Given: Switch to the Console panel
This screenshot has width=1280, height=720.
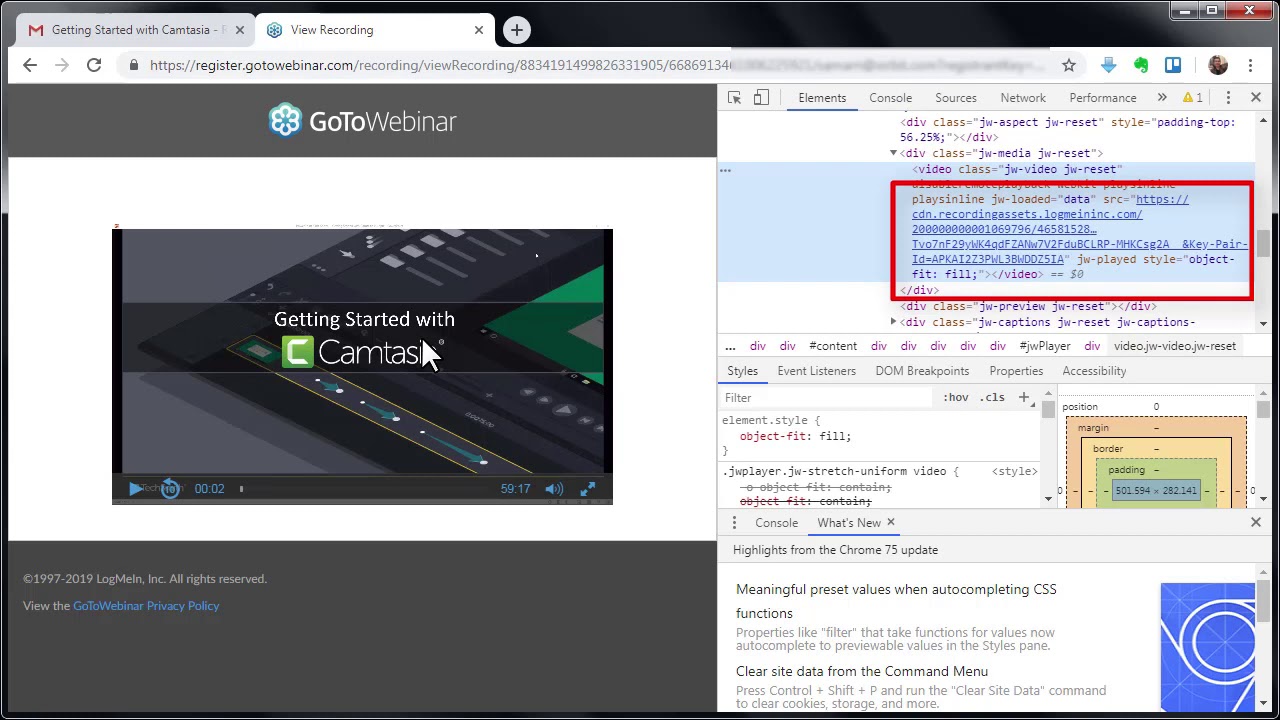Looking at the screenshot, I should tap(890, 98).
